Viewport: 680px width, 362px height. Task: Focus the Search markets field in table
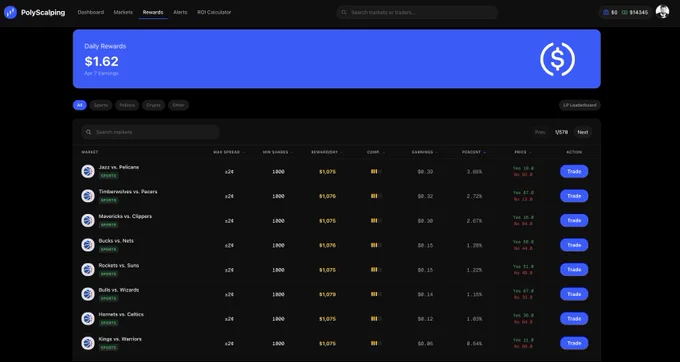click(150, 132)
